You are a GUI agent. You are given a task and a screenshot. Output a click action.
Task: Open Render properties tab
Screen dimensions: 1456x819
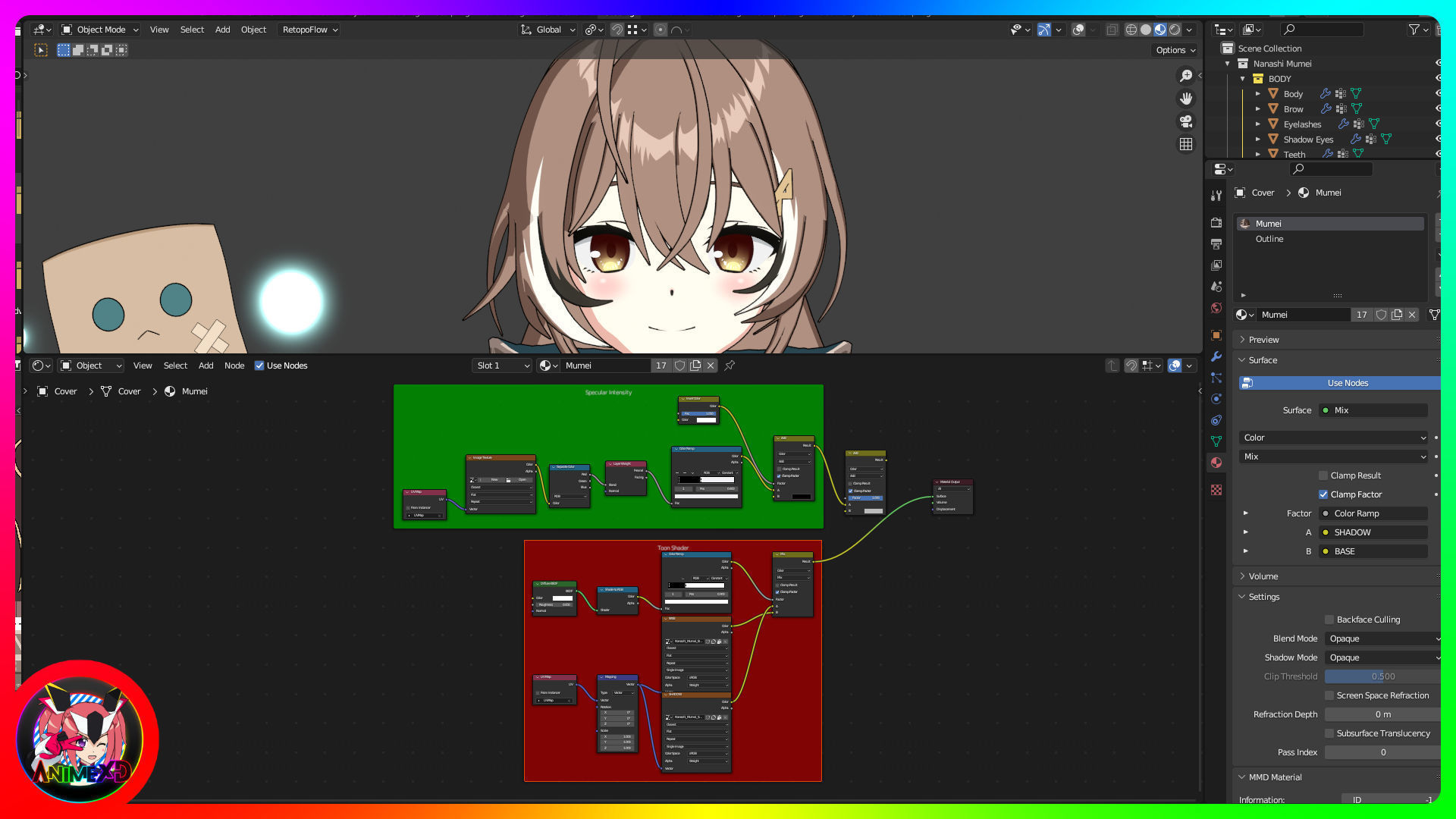click(x=1216, y=222)
